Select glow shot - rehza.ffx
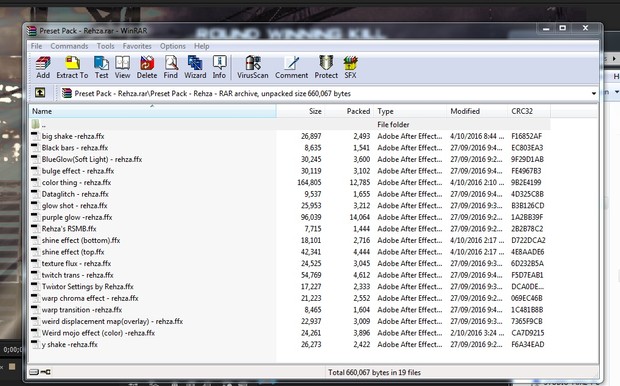 pos(74,205)
